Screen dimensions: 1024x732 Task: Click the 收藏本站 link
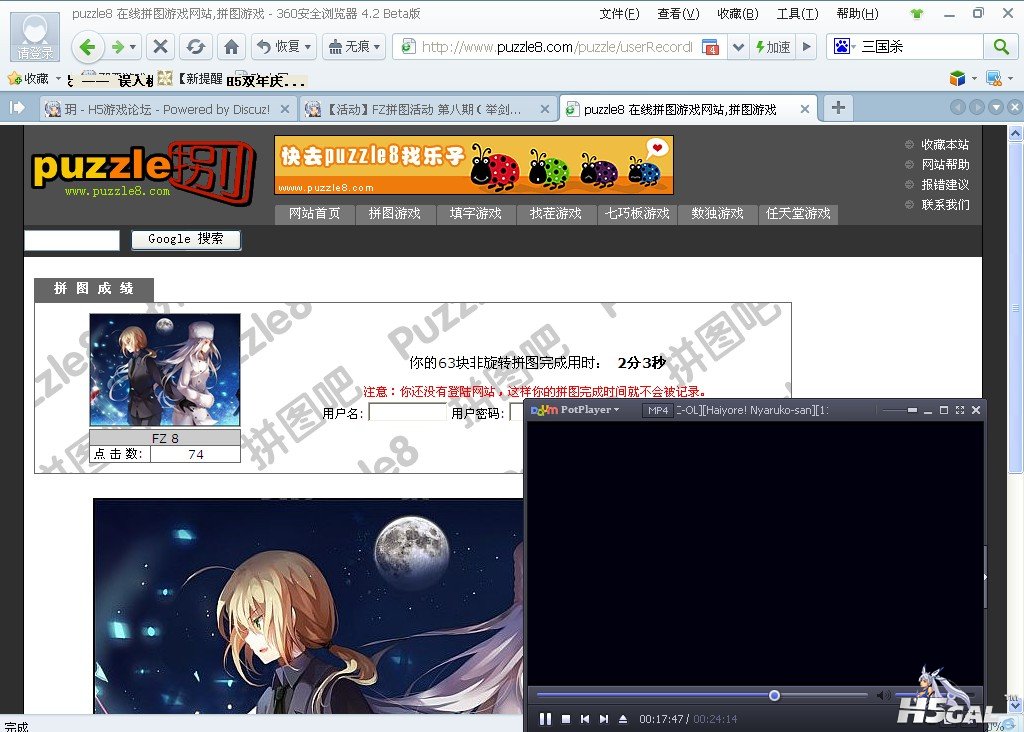click(x=944, y=145)
